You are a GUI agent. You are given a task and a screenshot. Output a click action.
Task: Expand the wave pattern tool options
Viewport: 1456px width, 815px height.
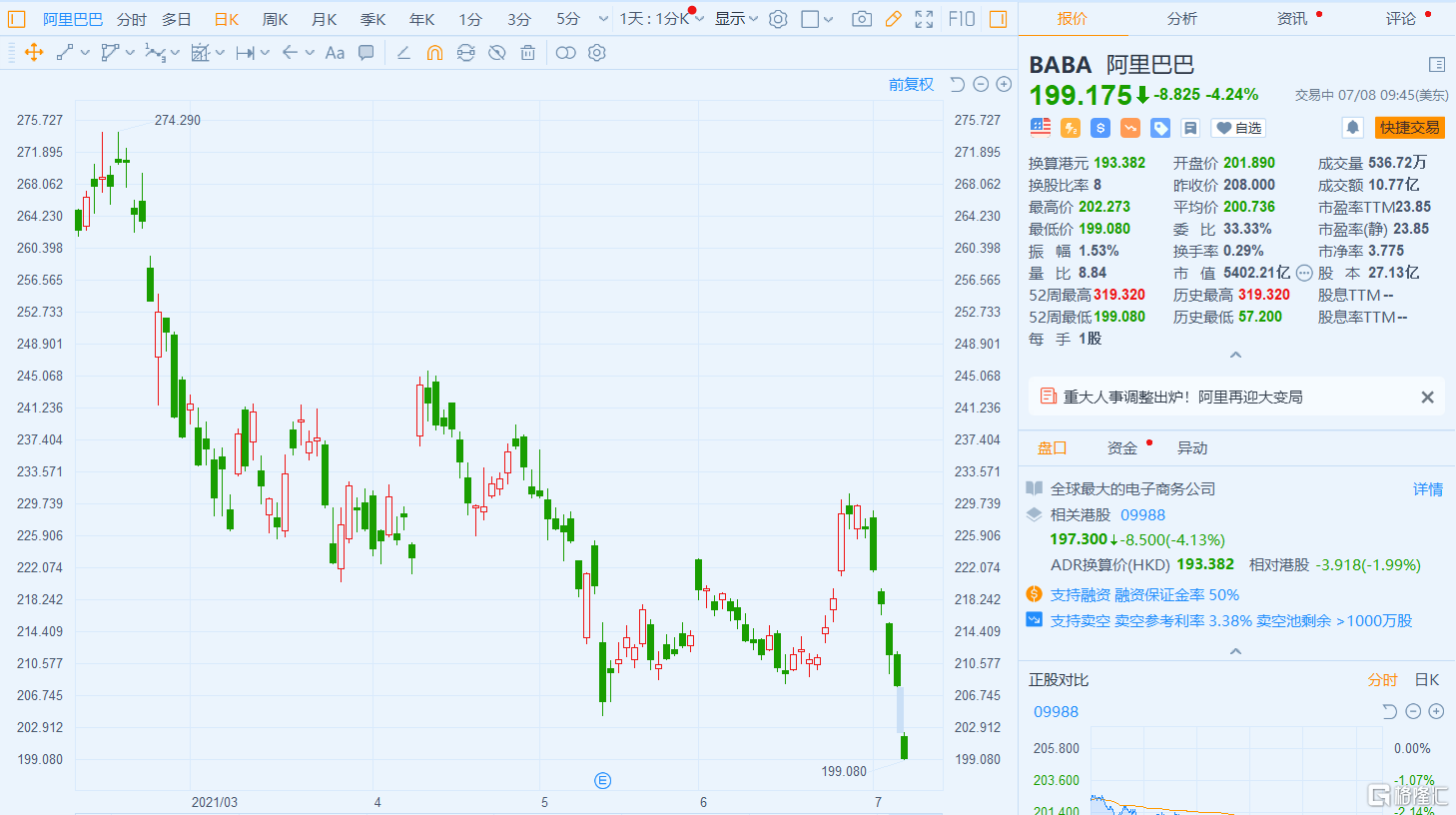[x=175, y=53]
